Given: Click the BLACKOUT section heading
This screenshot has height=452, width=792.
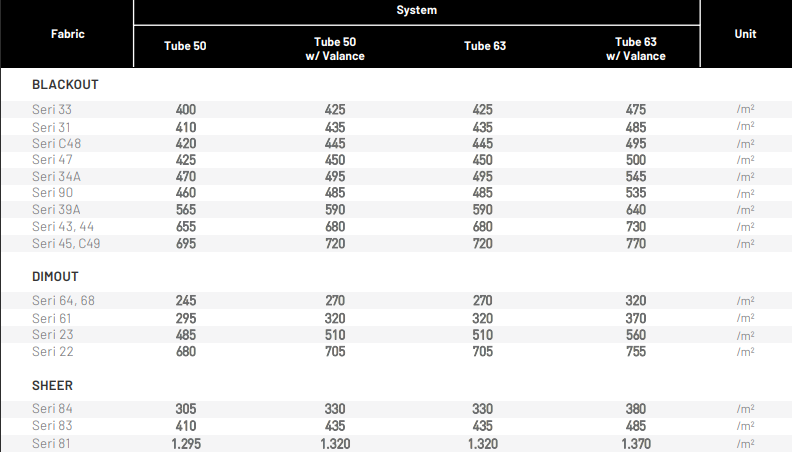Looking at the screenshot, I should 65,84.
